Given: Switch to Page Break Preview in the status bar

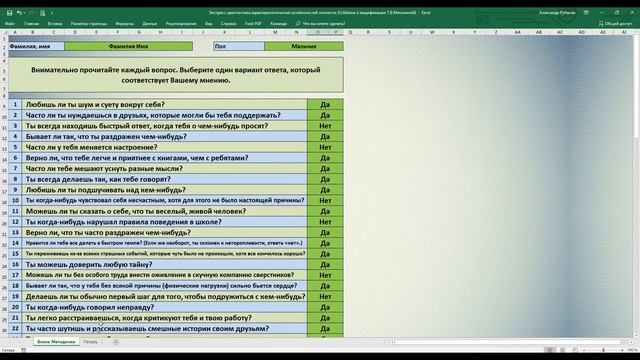Looking at the screenshot, I should [575, 350].
